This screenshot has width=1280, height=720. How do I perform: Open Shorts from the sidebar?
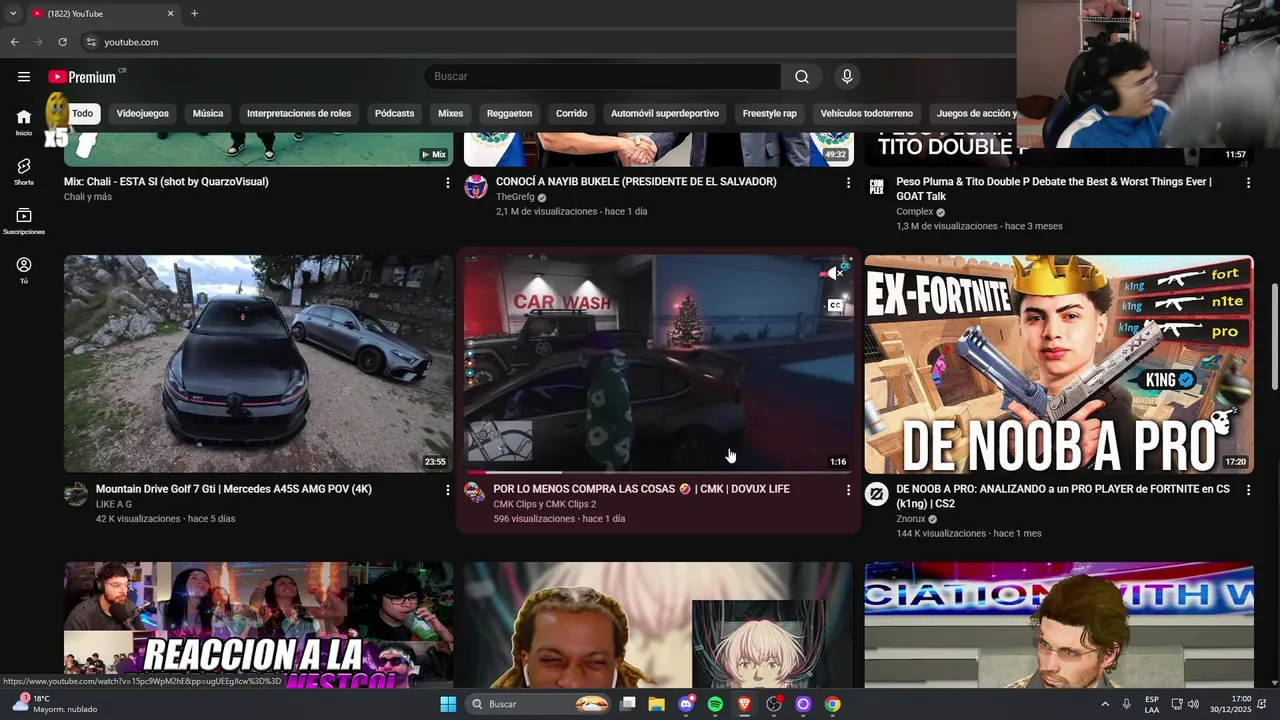pos(24,171)
